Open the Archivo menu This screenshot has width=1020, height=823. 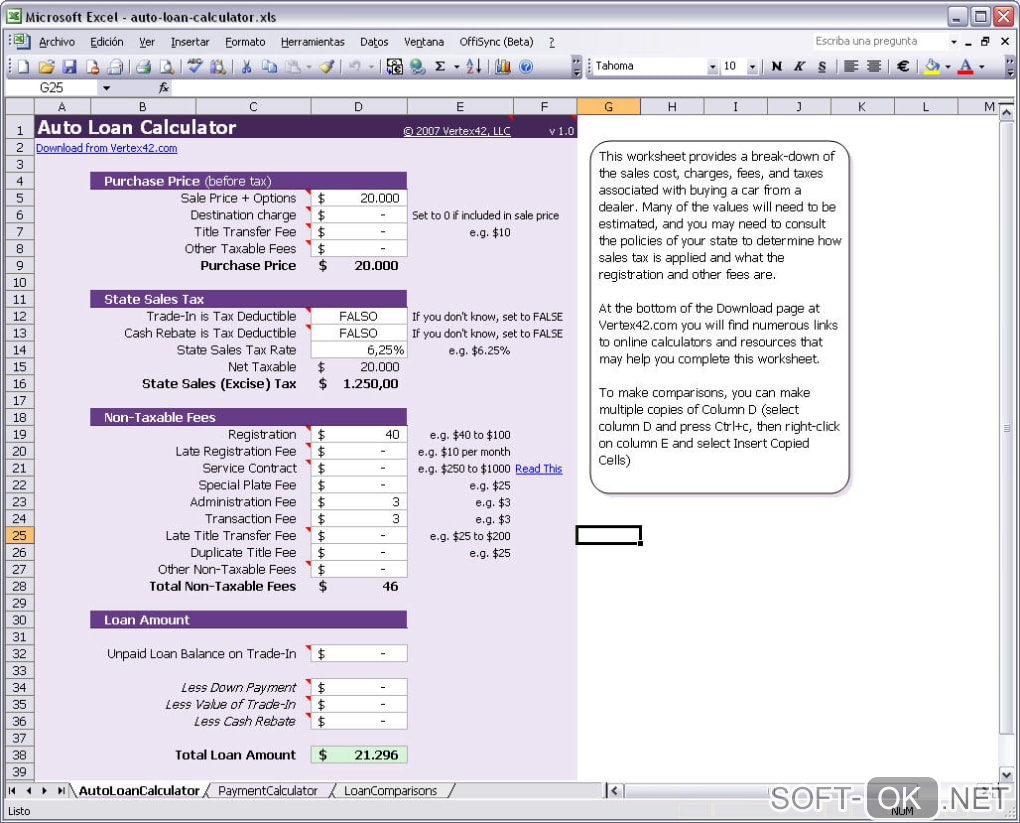[57, 42]
